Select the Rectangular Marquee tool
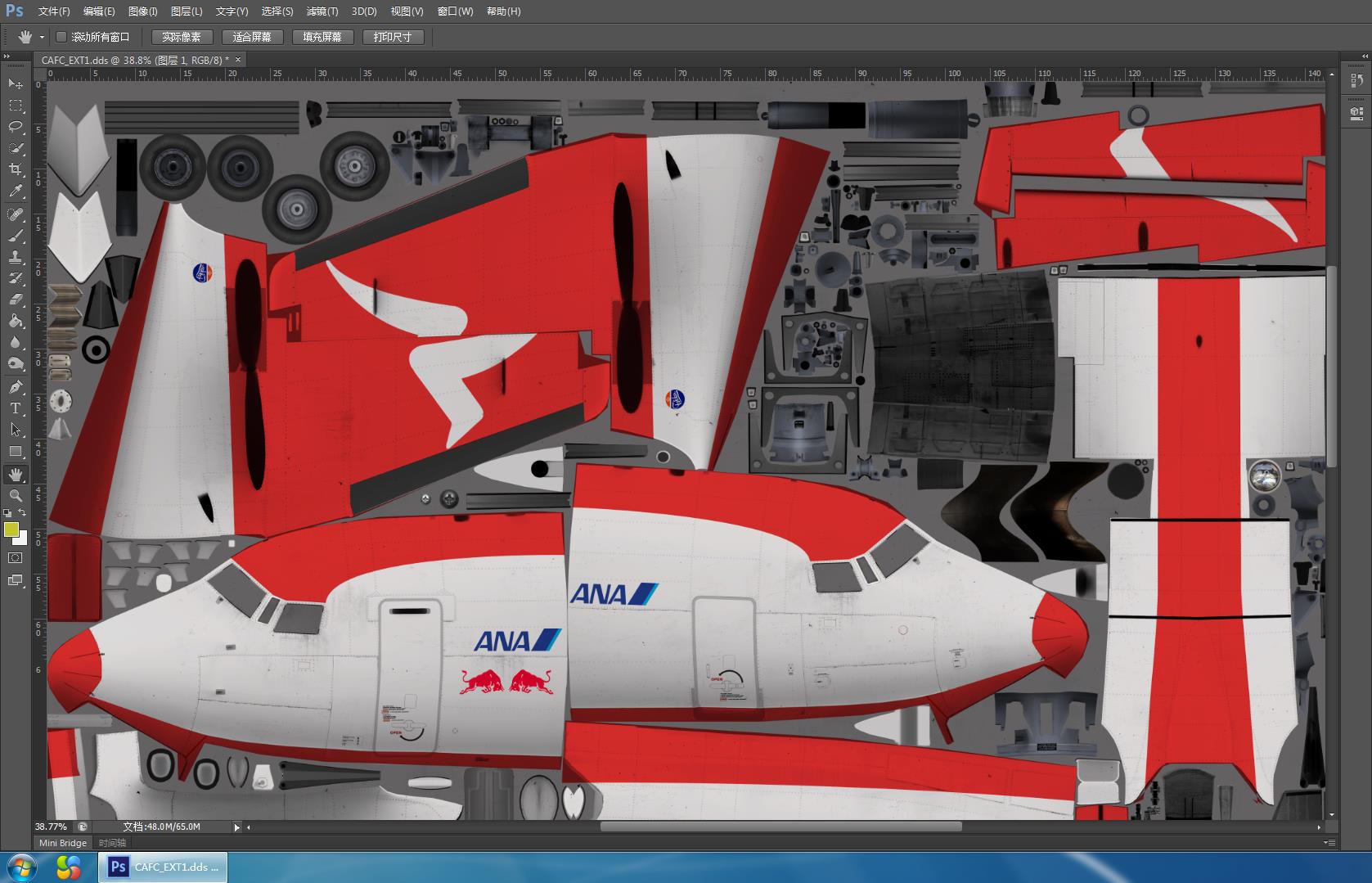This screenshot has width=1372, height=883. tap(16, 106)
